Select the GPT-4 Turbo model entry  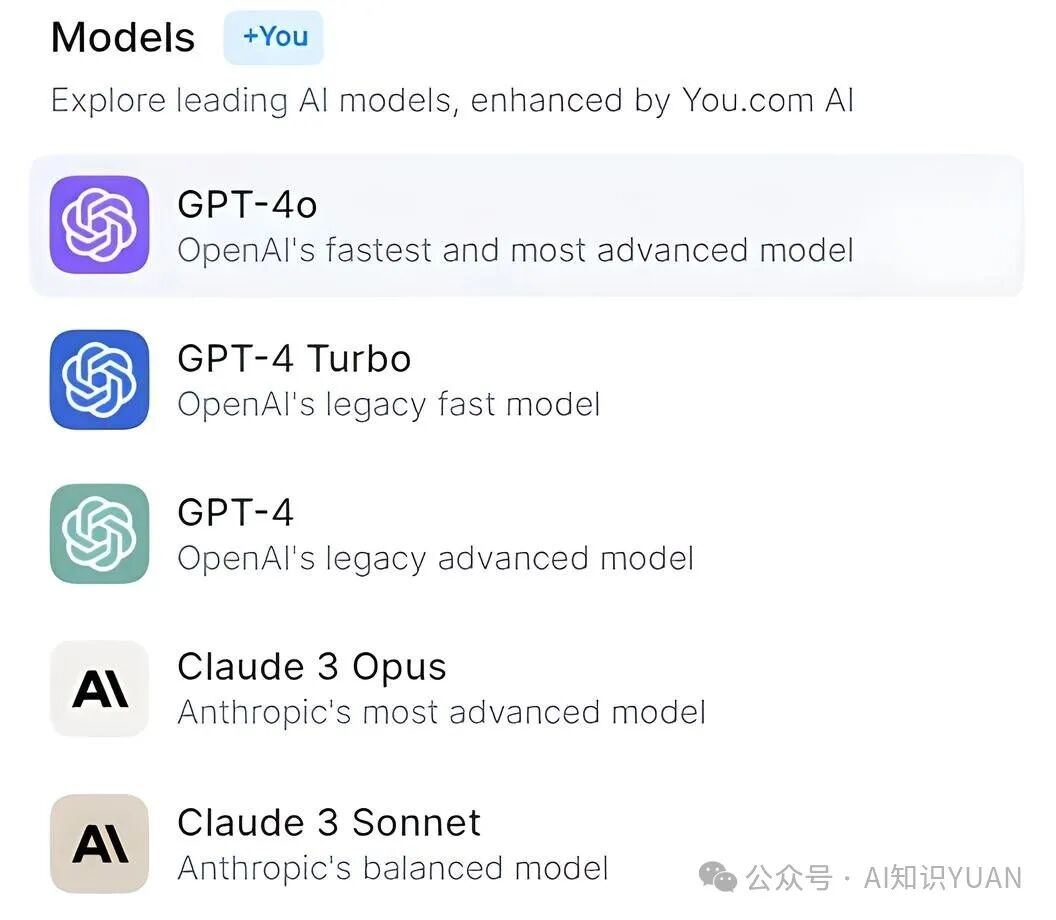pyautogui.click(x=294, y=358)
